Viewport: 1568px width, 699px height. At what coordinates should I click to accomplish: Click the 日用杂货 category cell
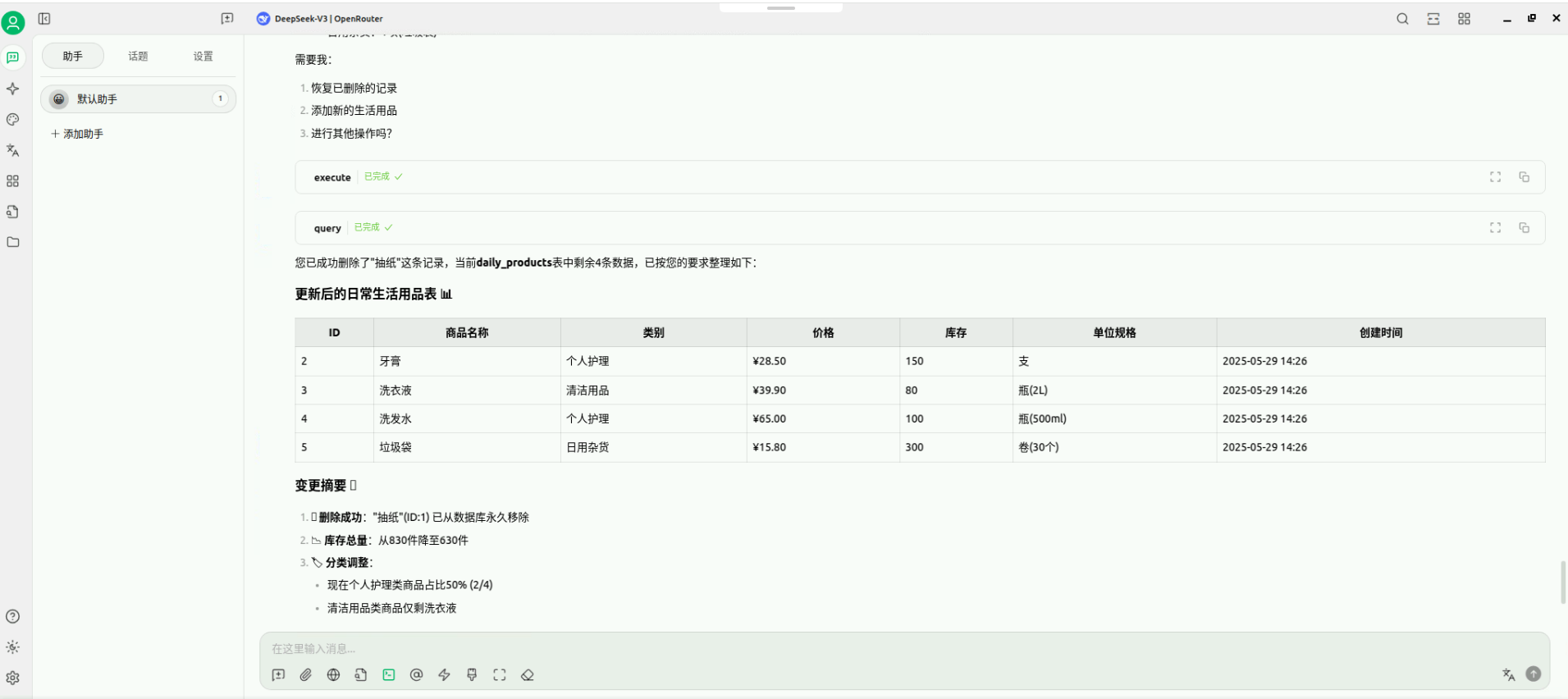654,448
